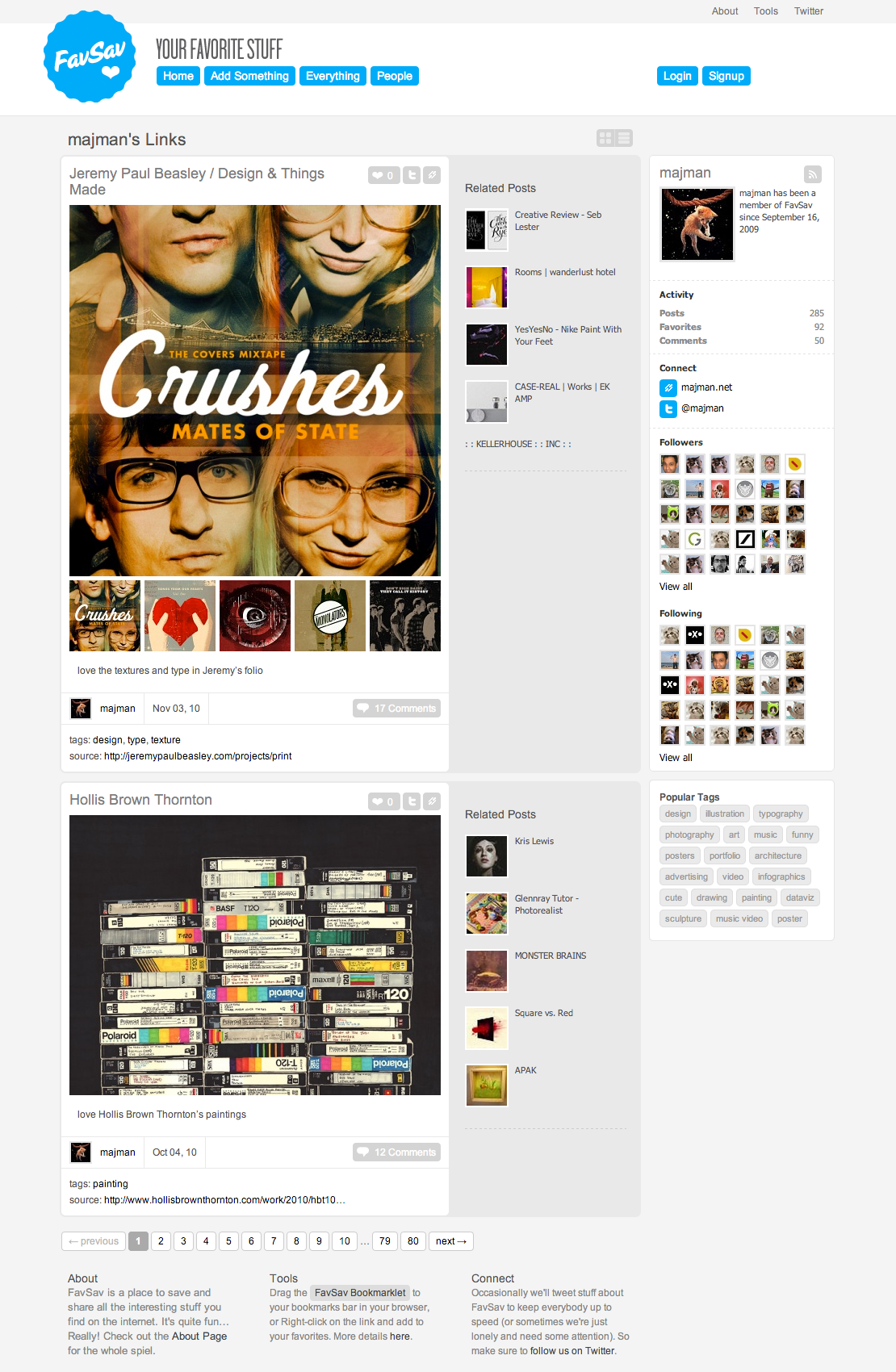Open the 17 Comments bubble

pos(396,708)
